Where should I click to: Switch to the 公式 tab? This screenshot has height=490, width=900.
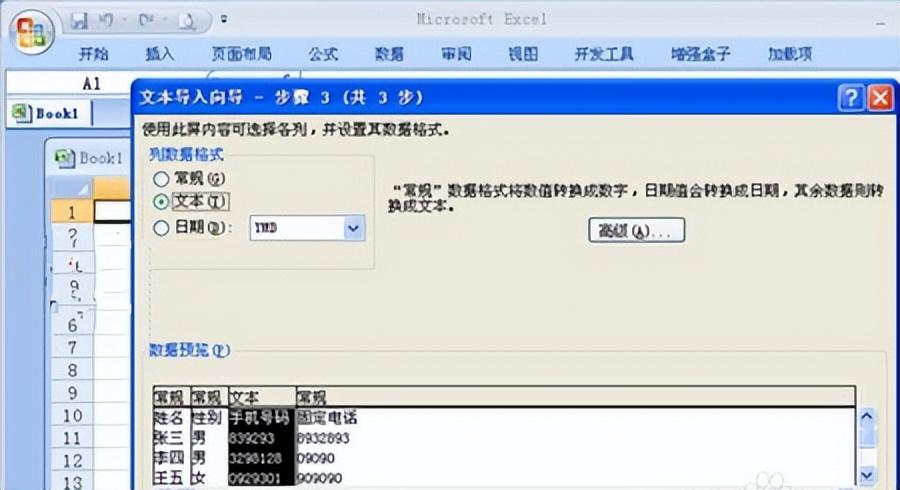(323, 54)
